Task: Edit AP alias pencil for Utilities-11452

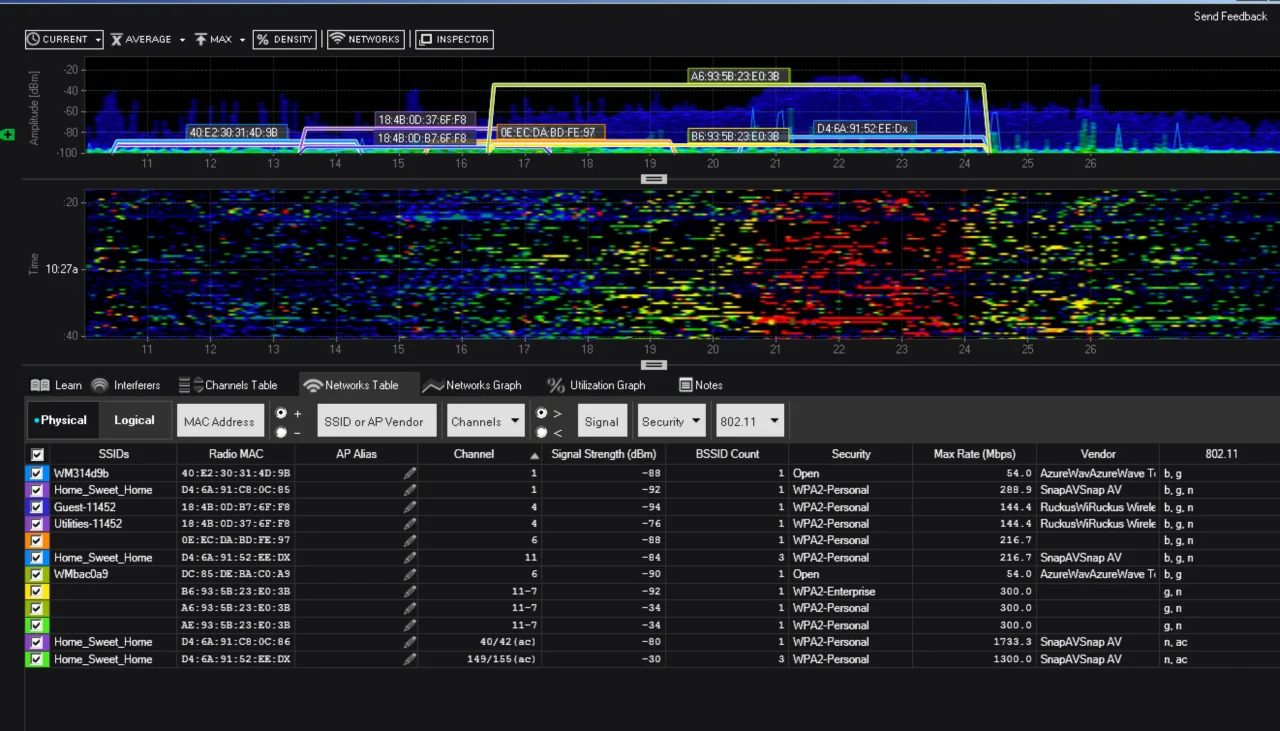Action: pyautogui.click(x=409, y=524)
